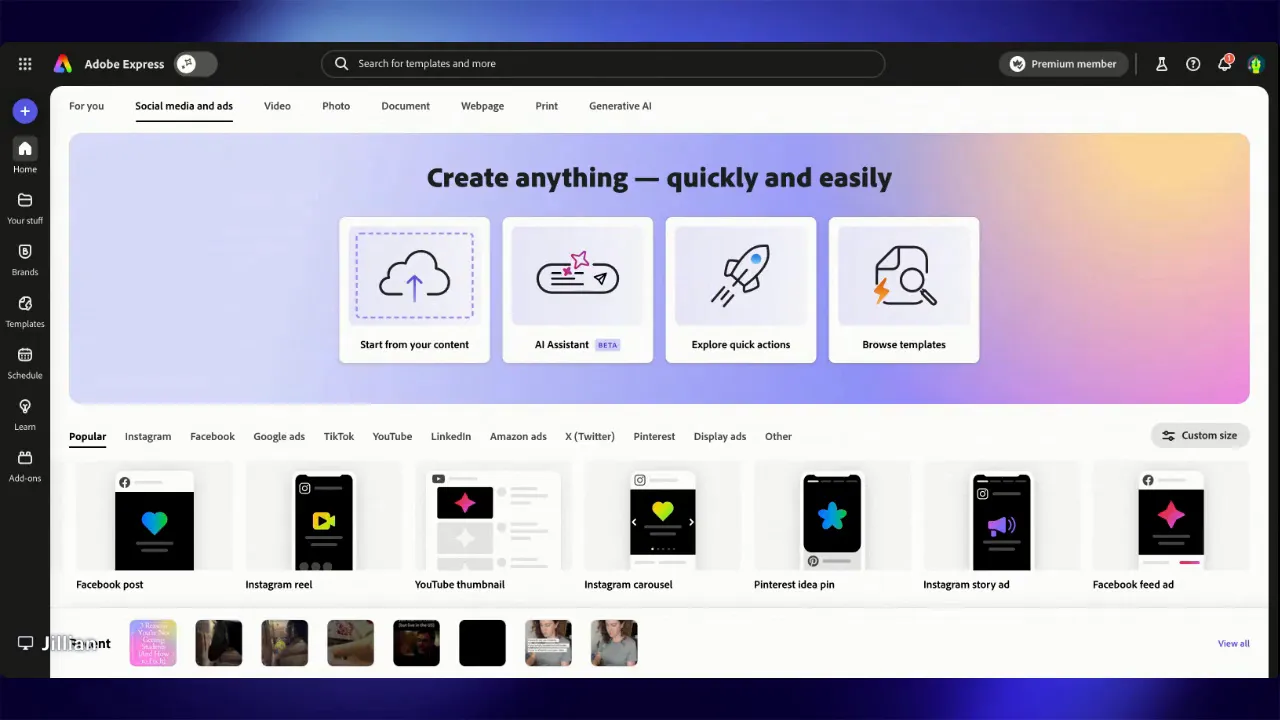Select the Facebook post template thumbnail
1280x720 pixels.
tap(154, 520)
